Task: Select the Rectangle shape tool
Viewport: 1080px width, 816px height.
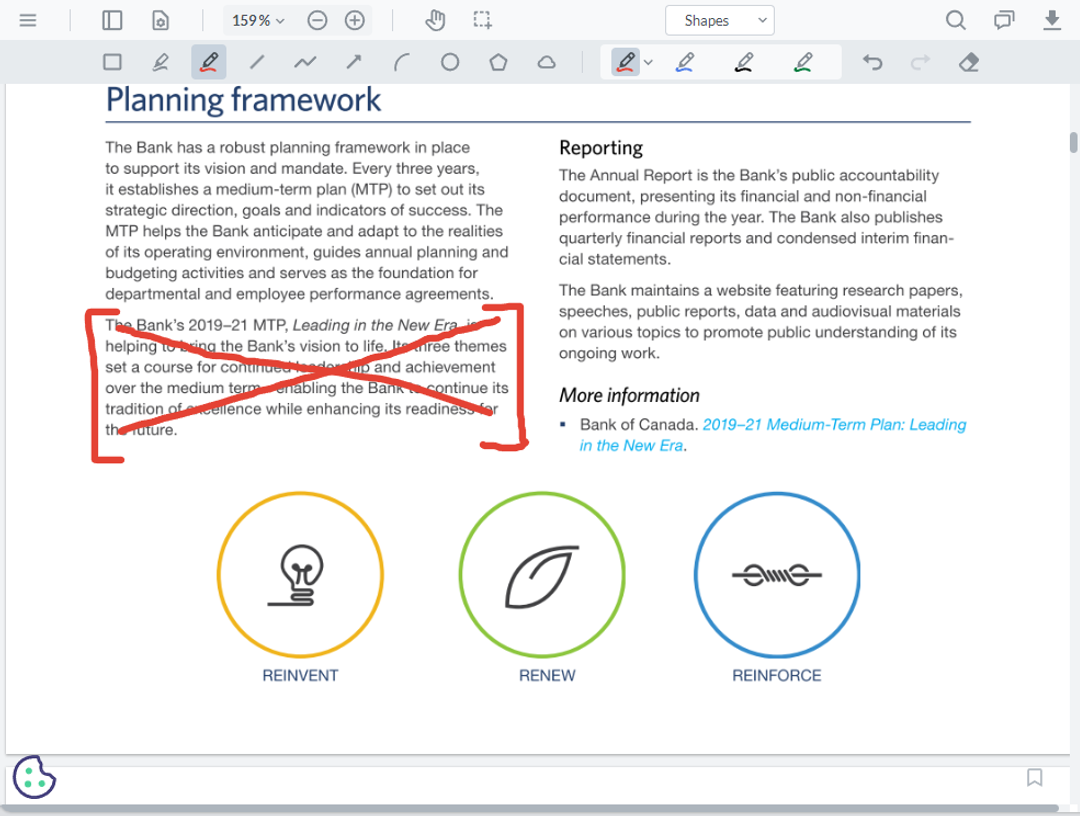Action: coord(112,61)
